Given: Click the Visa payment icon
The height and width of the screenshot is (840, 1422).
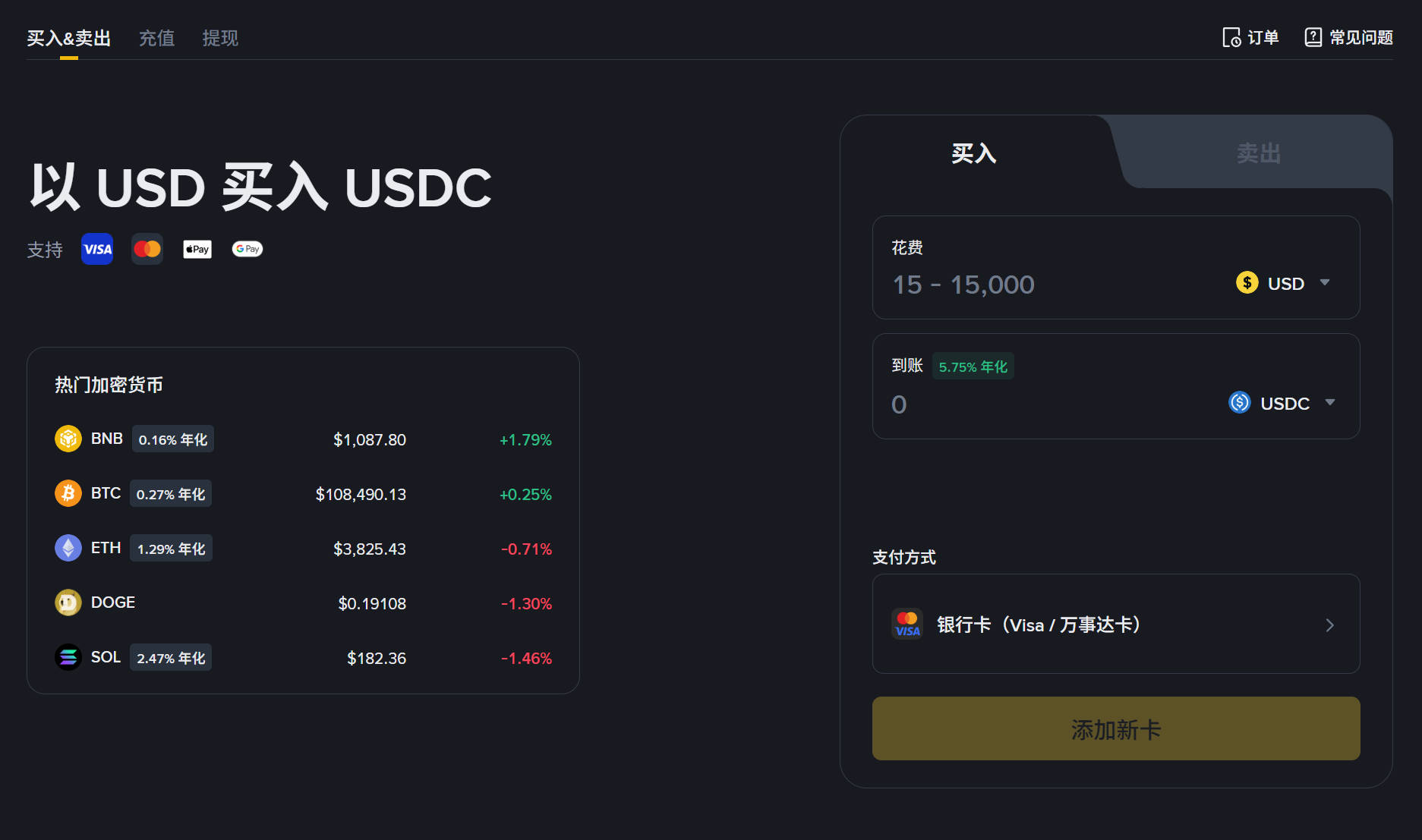Looking at the screenshot, I should pyautogui.click(x=96, y=249).
